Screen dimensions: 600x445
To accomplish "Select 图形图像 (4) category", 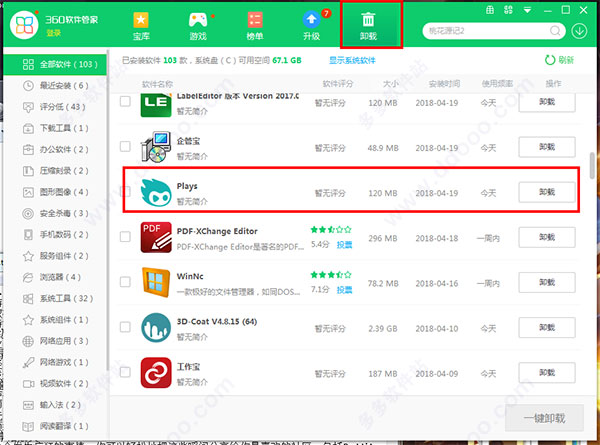I will point(55,192).
